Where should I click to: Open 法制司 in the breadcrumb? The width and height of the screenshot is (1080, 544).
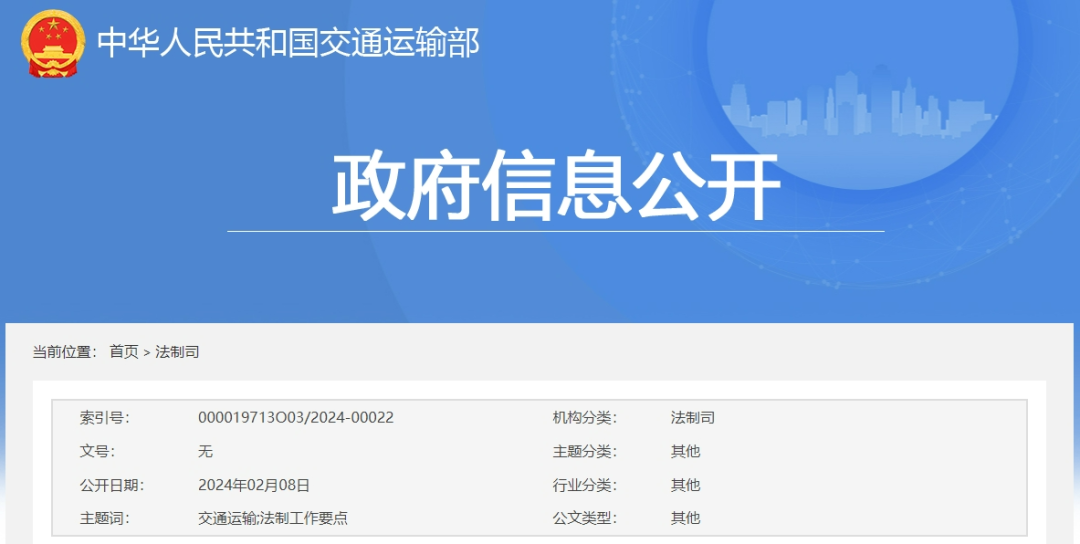177,352
